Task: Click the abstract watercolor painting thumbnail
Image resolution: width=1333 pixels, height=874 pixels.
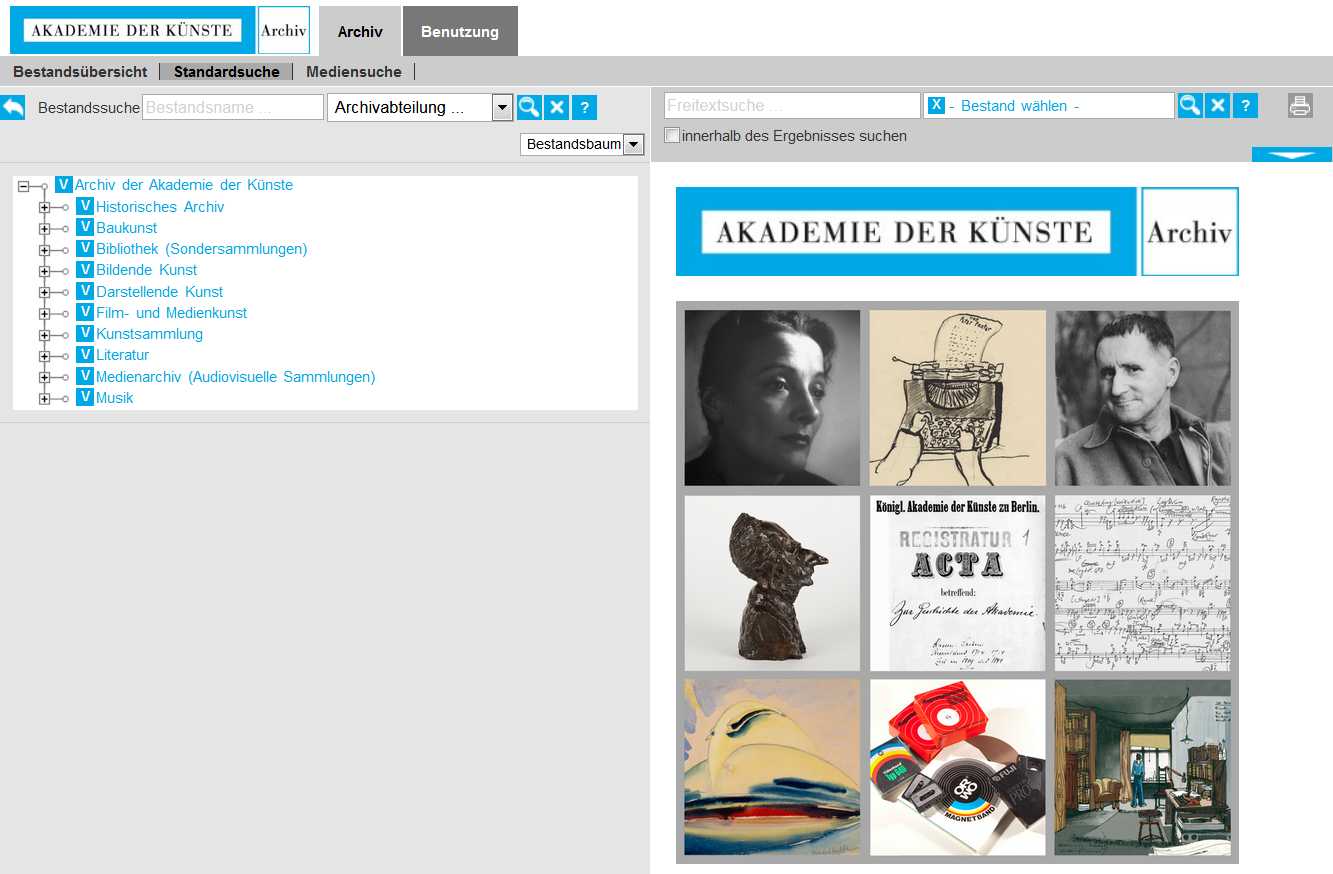Action: 772,768
